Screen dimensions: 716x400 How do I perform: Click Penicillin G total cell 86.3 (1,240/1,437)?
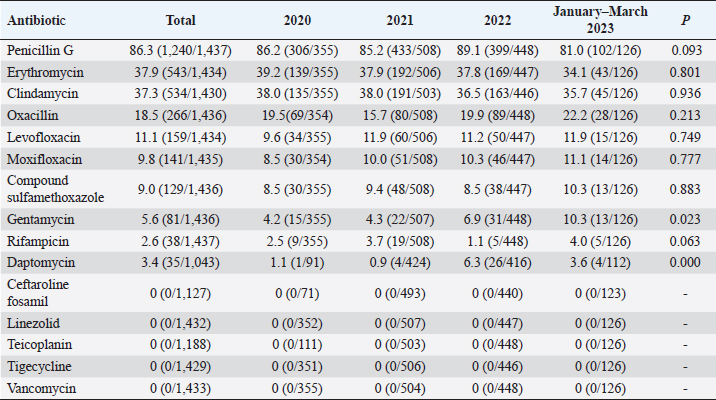[x=180, y=50]
